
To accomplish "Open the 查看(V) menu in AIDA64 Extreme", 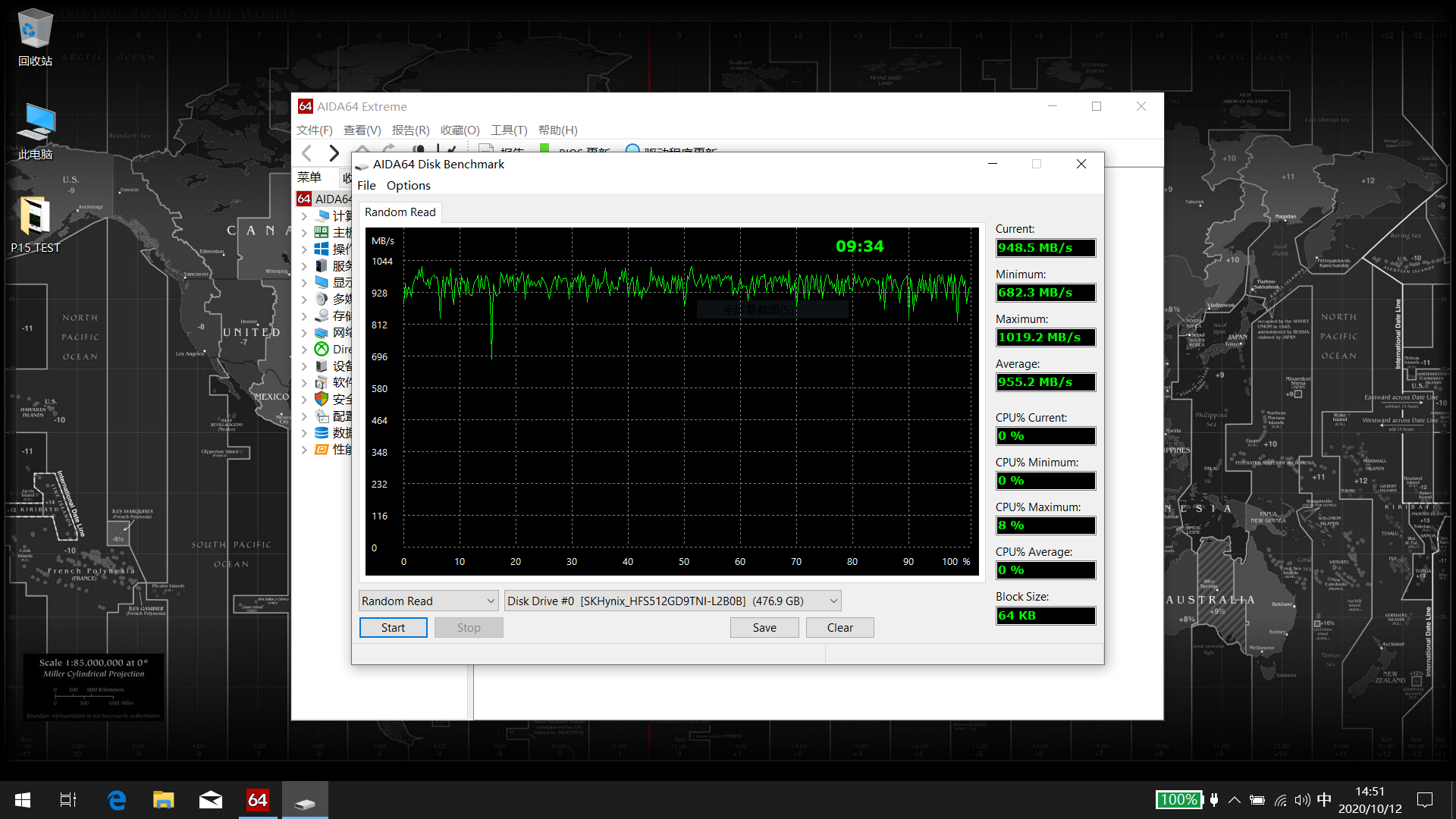I will pyautogui.click(x=362, y=130).
